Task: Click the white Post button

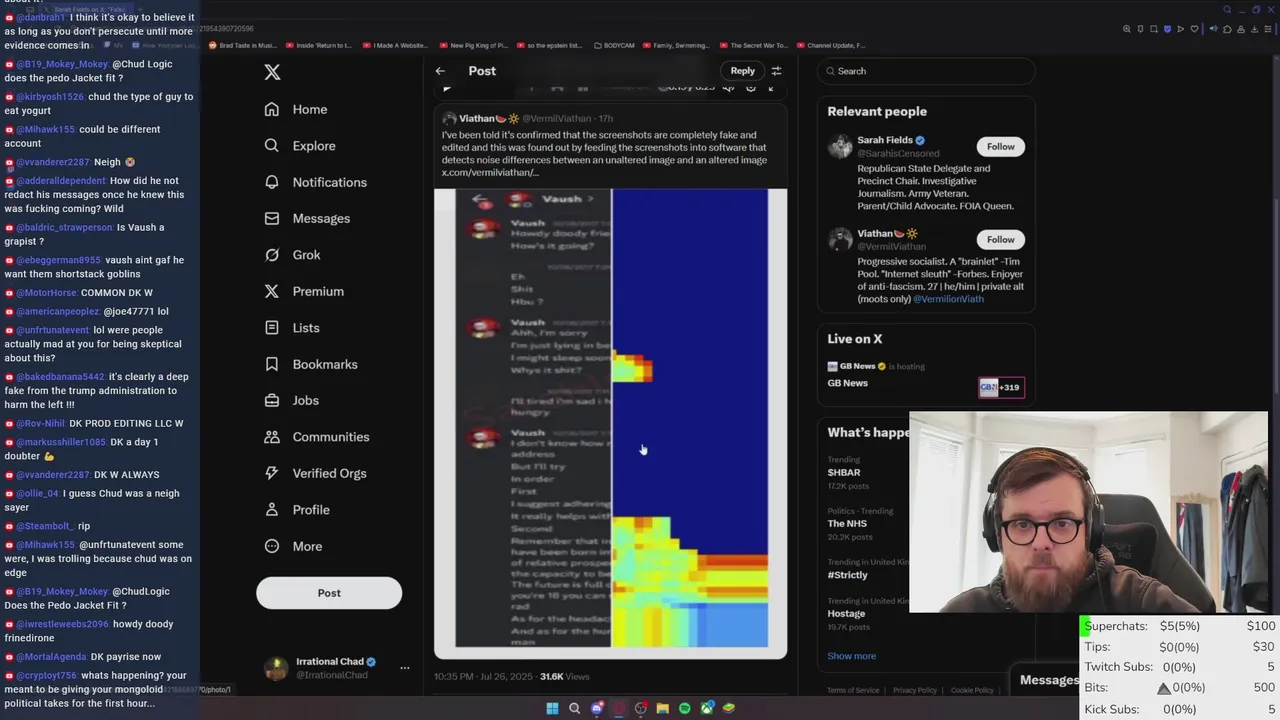Action: [329, 593]
